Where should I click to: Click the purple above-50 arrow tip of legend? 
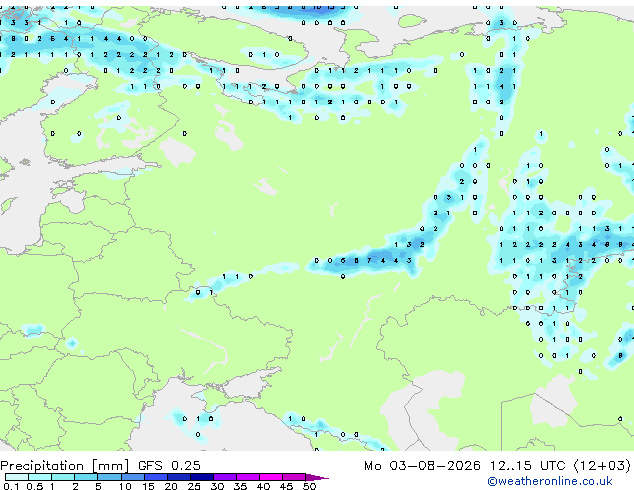pyautogui.click(x=317, y=477)
